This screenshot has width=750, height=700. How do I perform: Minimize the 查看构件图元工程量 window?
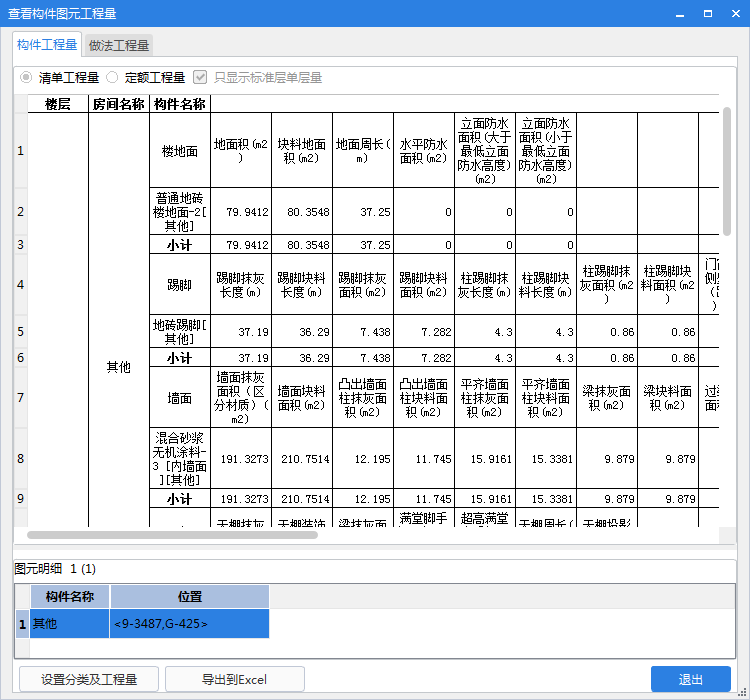tap(680, 14)
